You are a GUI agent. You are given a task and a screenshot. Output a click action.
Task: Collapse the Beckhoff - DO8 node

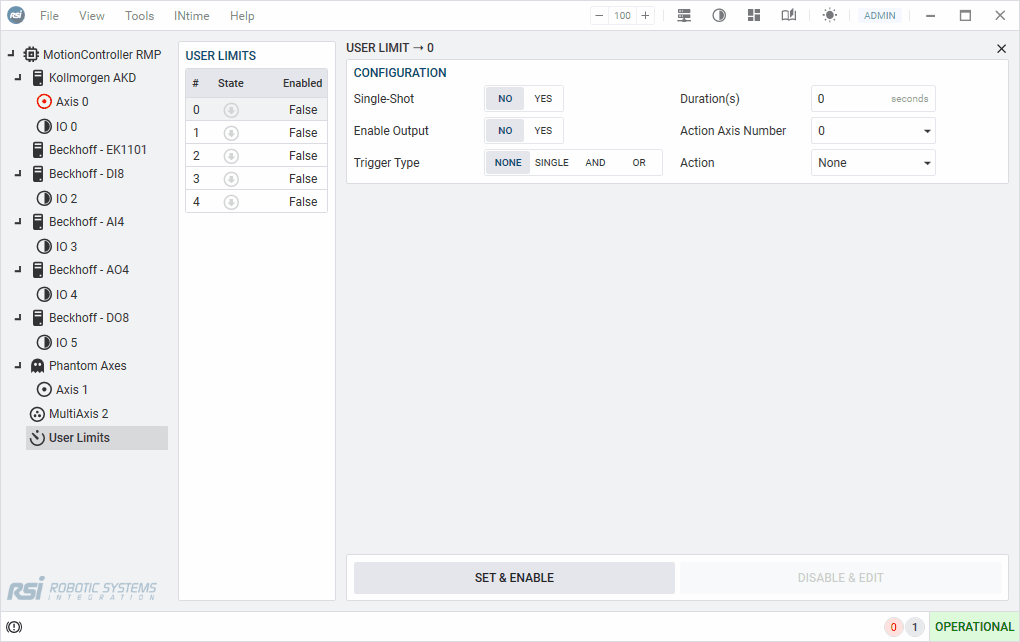[18, 318]
